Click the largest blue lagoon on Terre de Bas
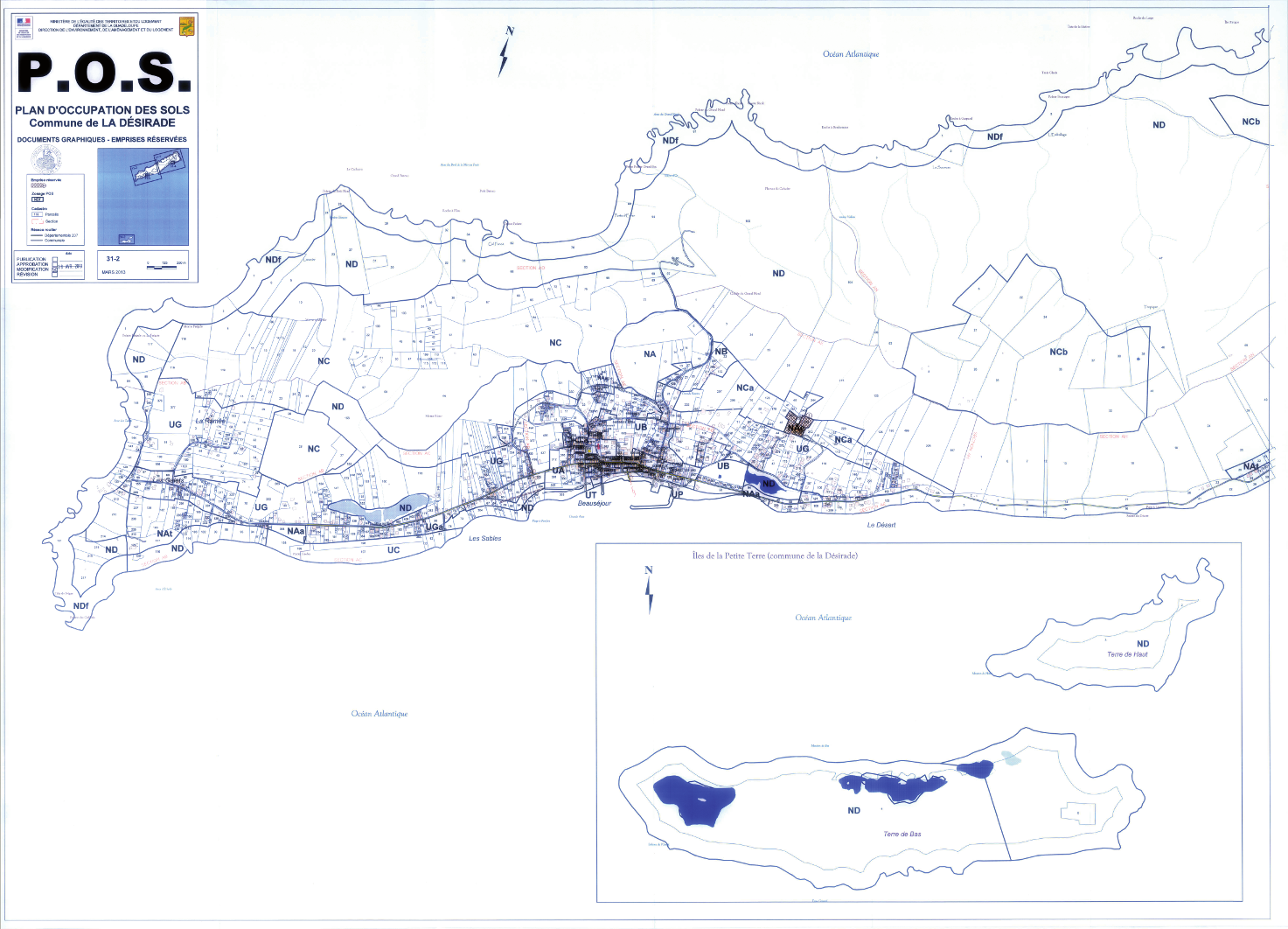Screen dimensions: 1288x929 [x=695, y=798]
